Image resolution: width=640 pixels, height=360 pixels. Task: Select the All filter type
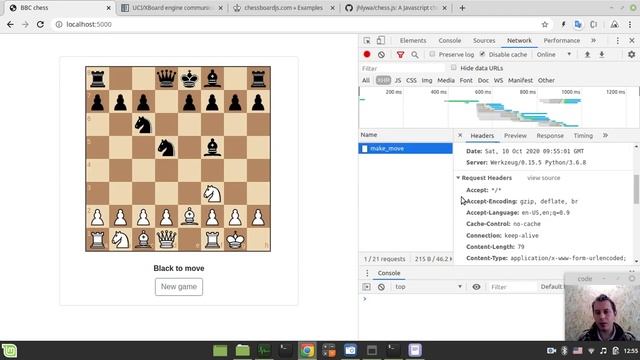coord(366,80)
